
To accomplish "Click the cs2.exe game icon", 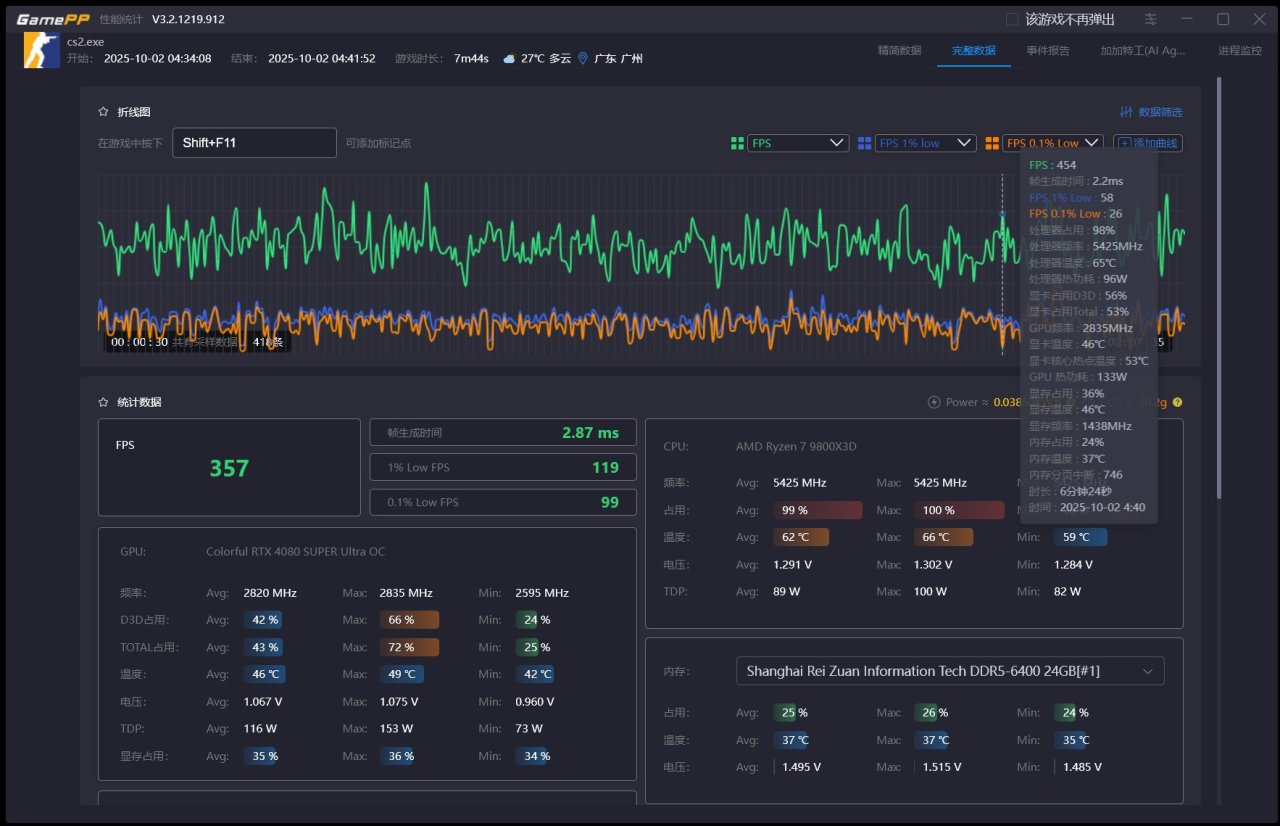I will pos(42,50).
